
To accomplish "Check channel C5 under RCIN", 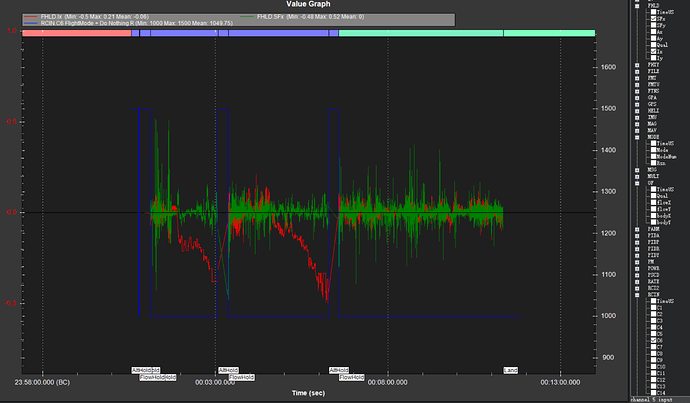I will pos(653,334).
